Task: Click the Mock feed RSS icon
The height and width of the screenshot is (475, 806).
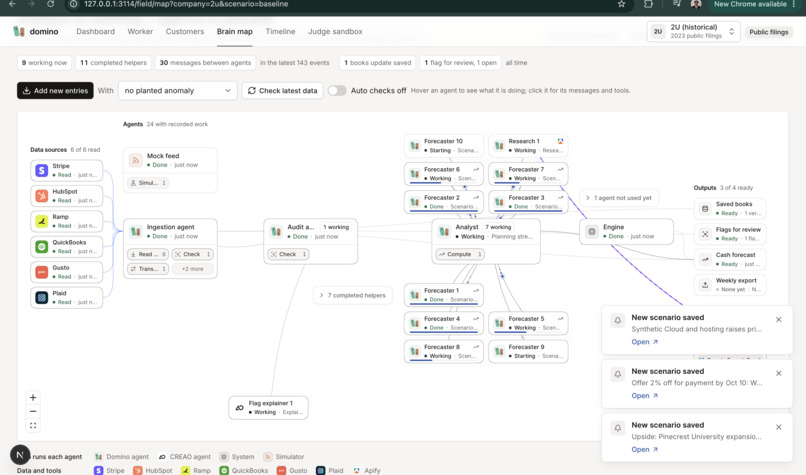Action: click(136, 160)
